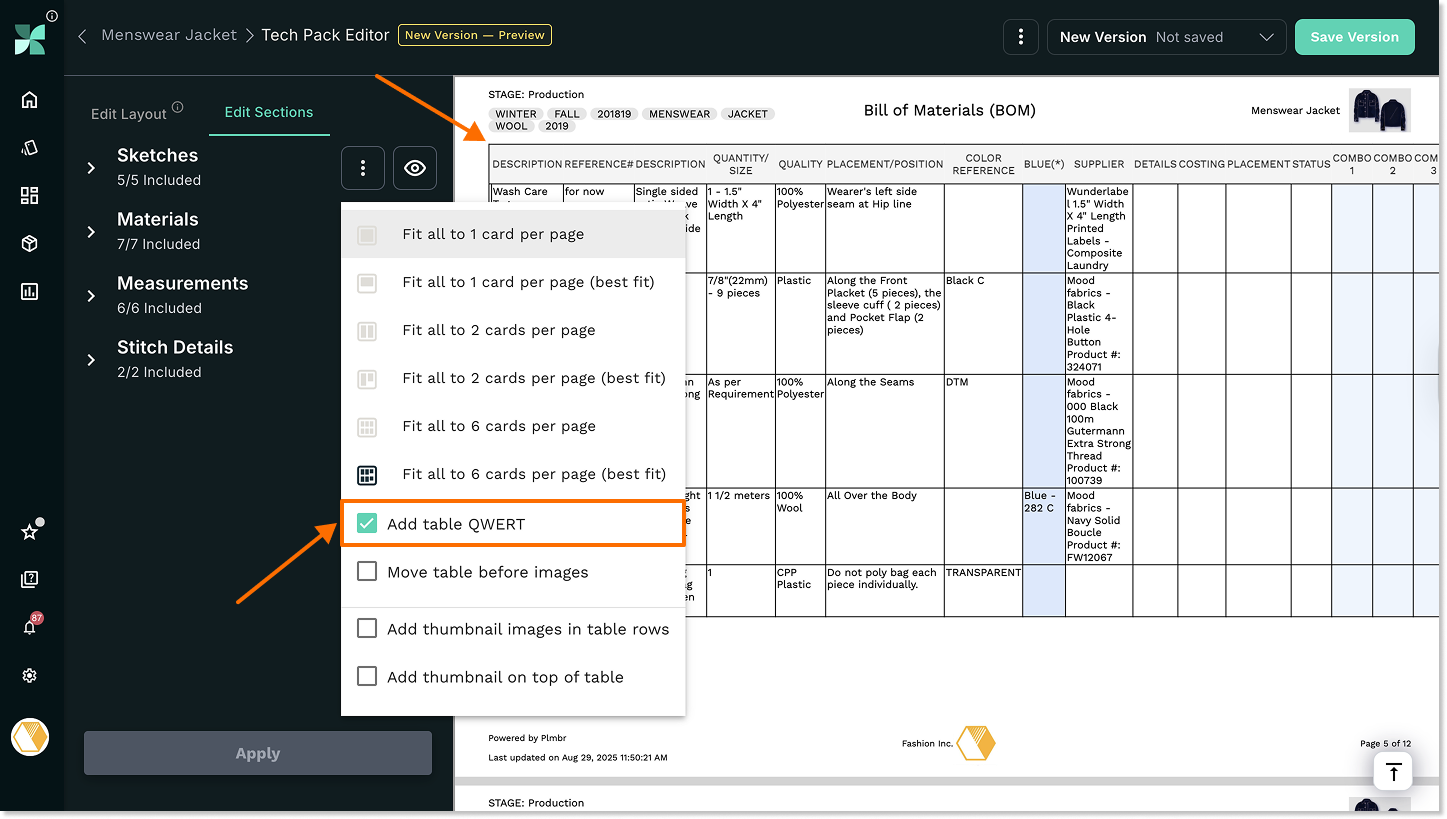Image resolution: width=1447 pixels, height=819 pixels.
Task: Open the help question mark icon
Action: point(29,579)
